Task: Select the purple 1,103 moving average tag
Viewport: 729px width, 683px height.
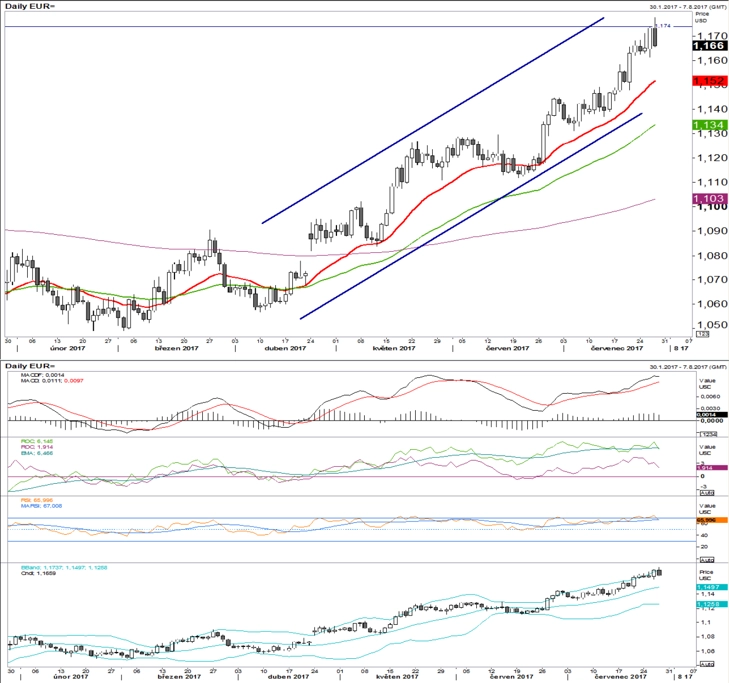Action: coord(709,199)
